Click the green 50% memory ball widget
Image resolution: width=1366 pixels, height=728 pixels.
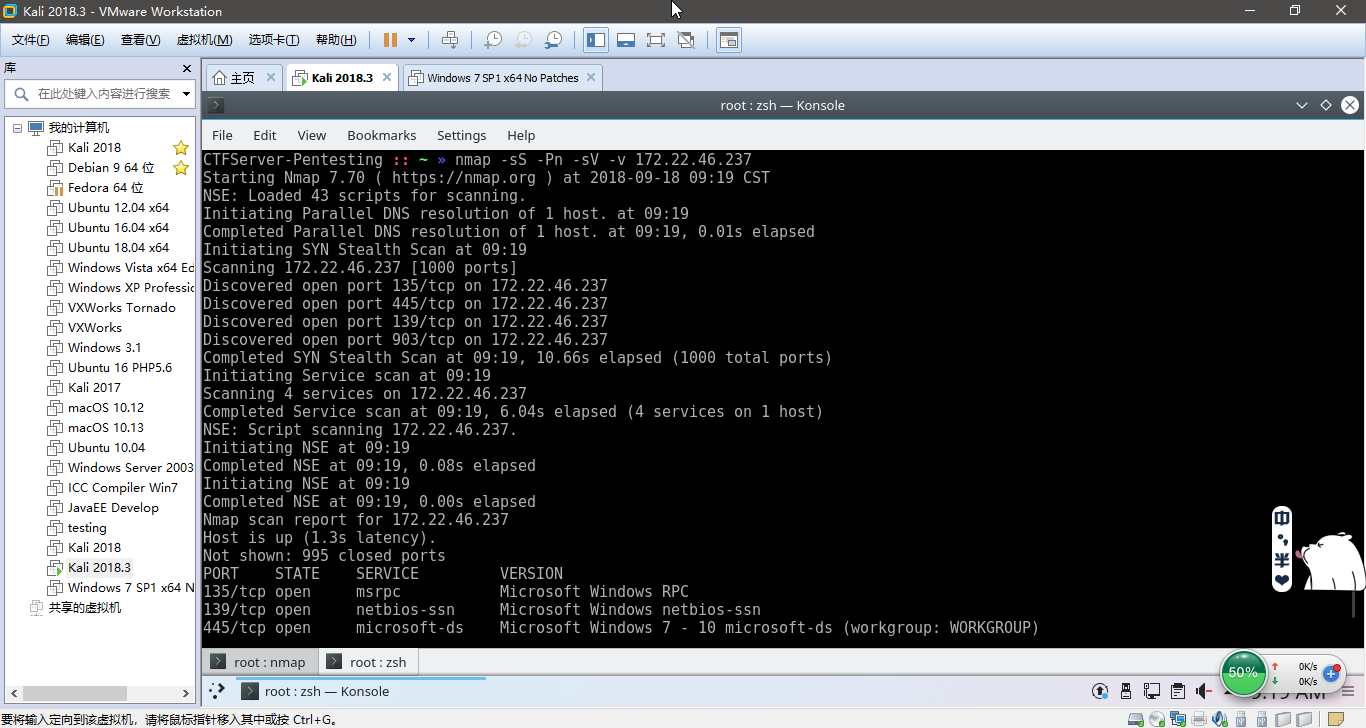coord(1243,673)
